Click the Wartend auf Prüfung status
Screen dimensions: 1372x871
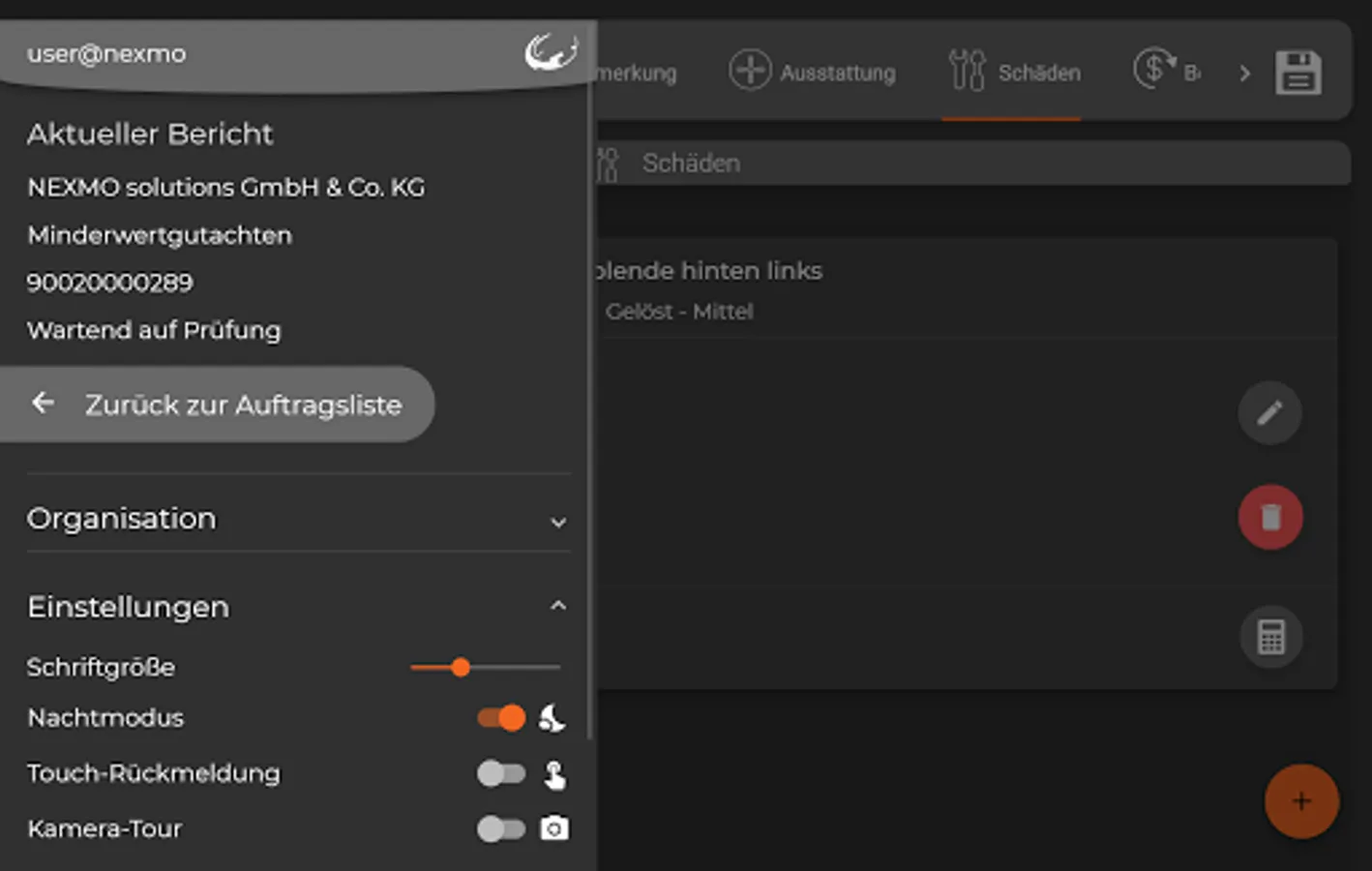pyautogui.click(x=154, y=331)
